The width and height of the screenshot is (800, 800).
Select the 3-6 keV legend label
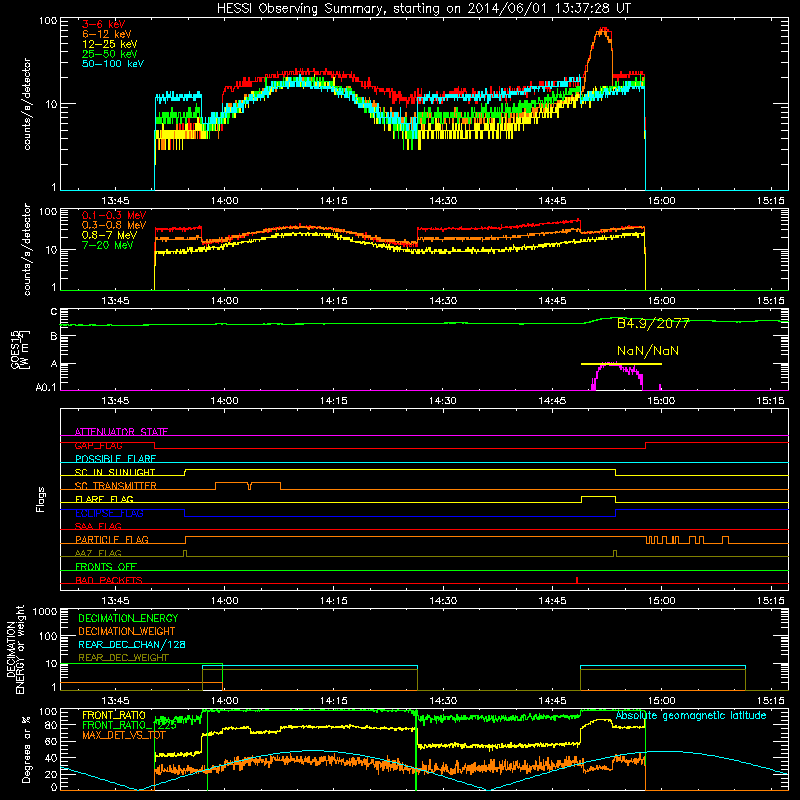click(x=104, y=24)
